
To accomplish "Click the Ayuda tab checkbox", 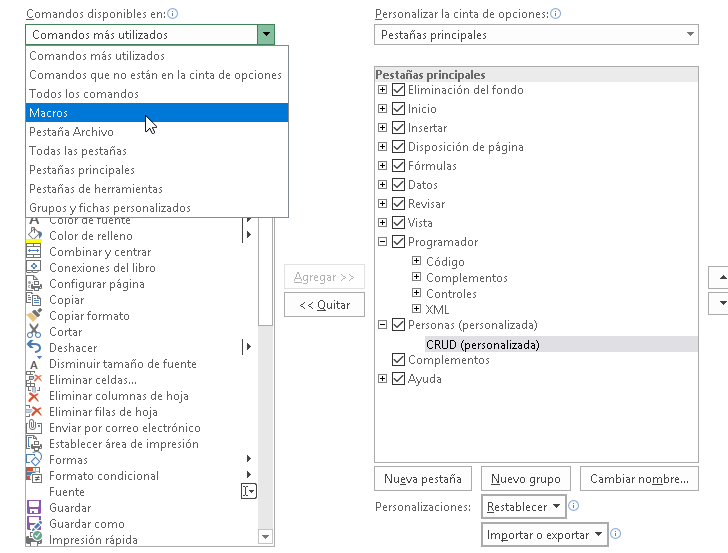I will (x=399, y=378).
